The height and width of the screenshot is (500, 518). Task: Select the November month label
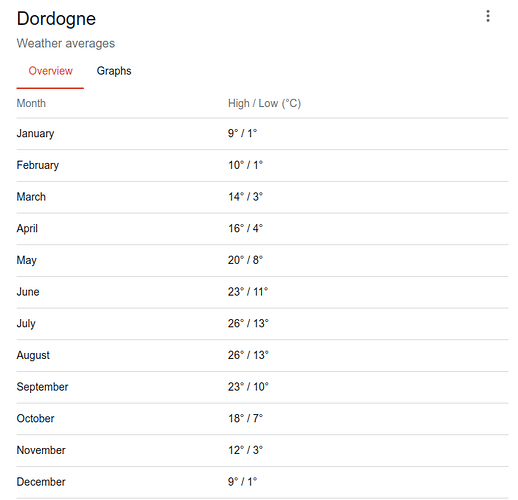(x=41, y=450)
